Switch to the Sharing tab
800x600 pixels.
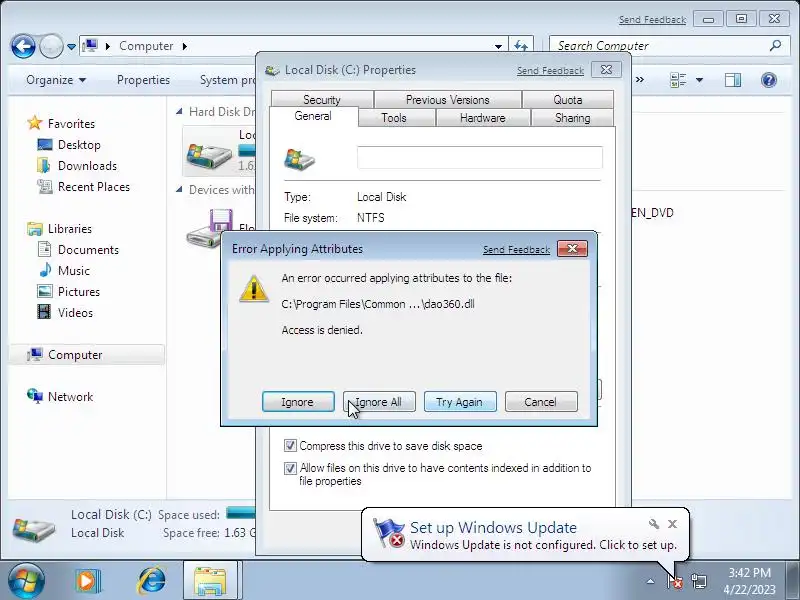[x=572, y=118]
